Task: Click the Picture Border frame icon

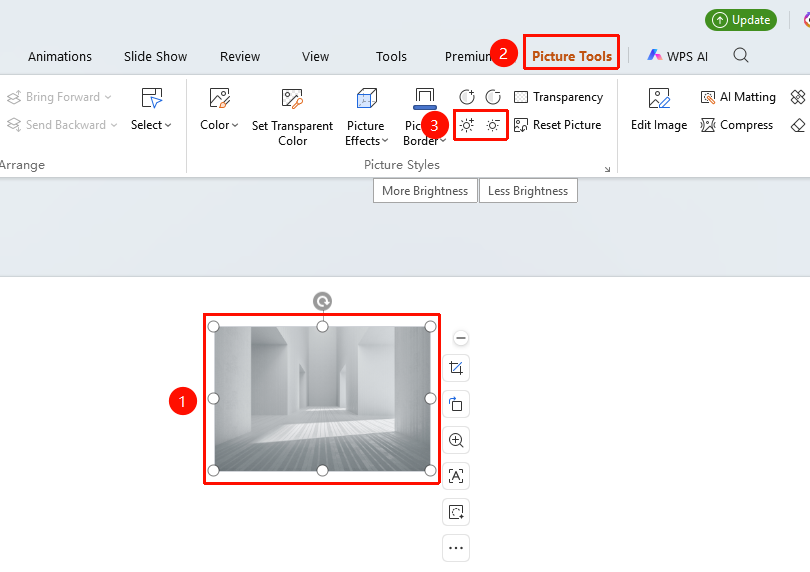Action: (425, 98)
